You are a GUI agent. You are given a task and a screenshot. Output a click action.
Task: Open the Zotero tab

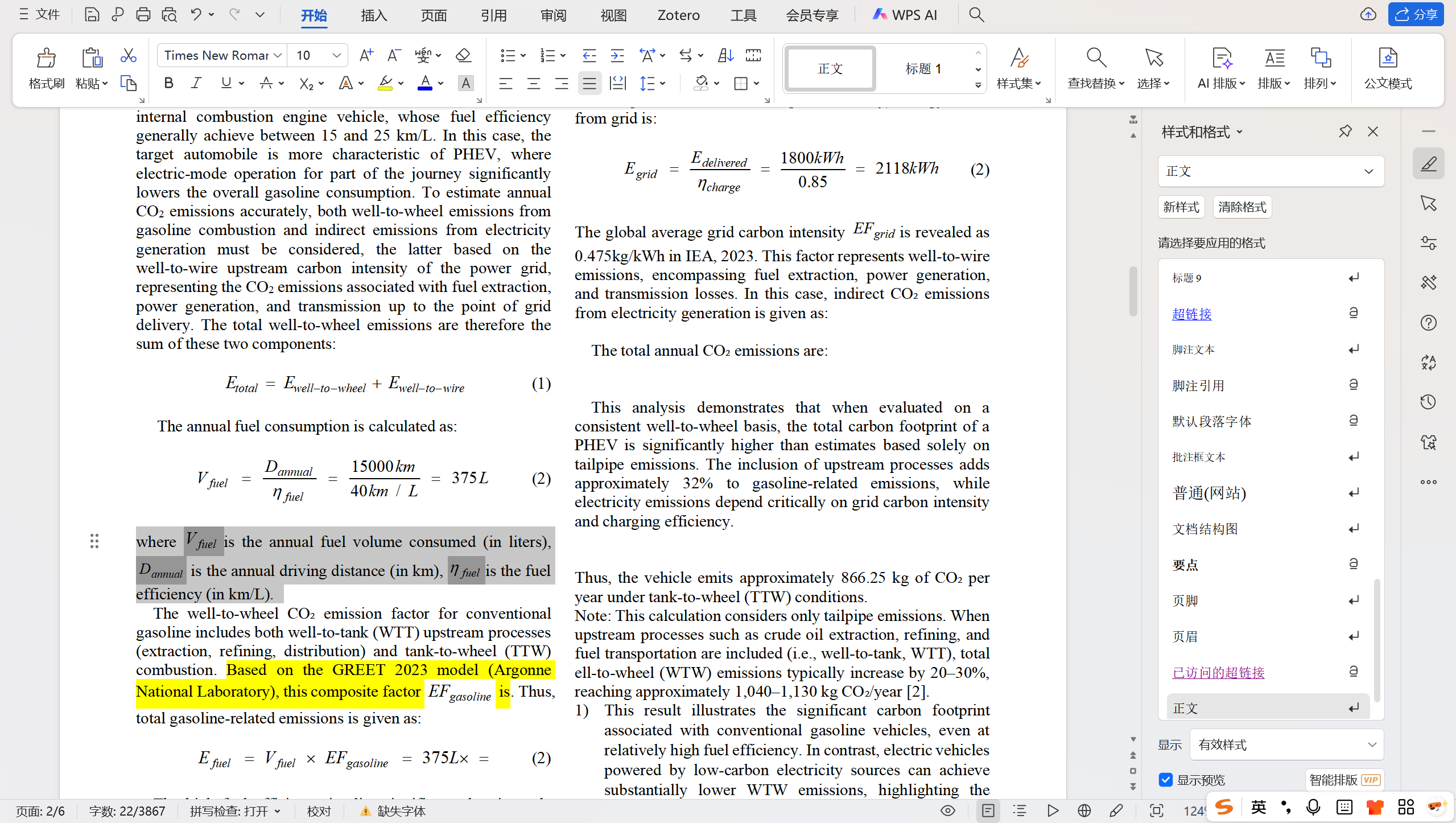tap(678, 15)
